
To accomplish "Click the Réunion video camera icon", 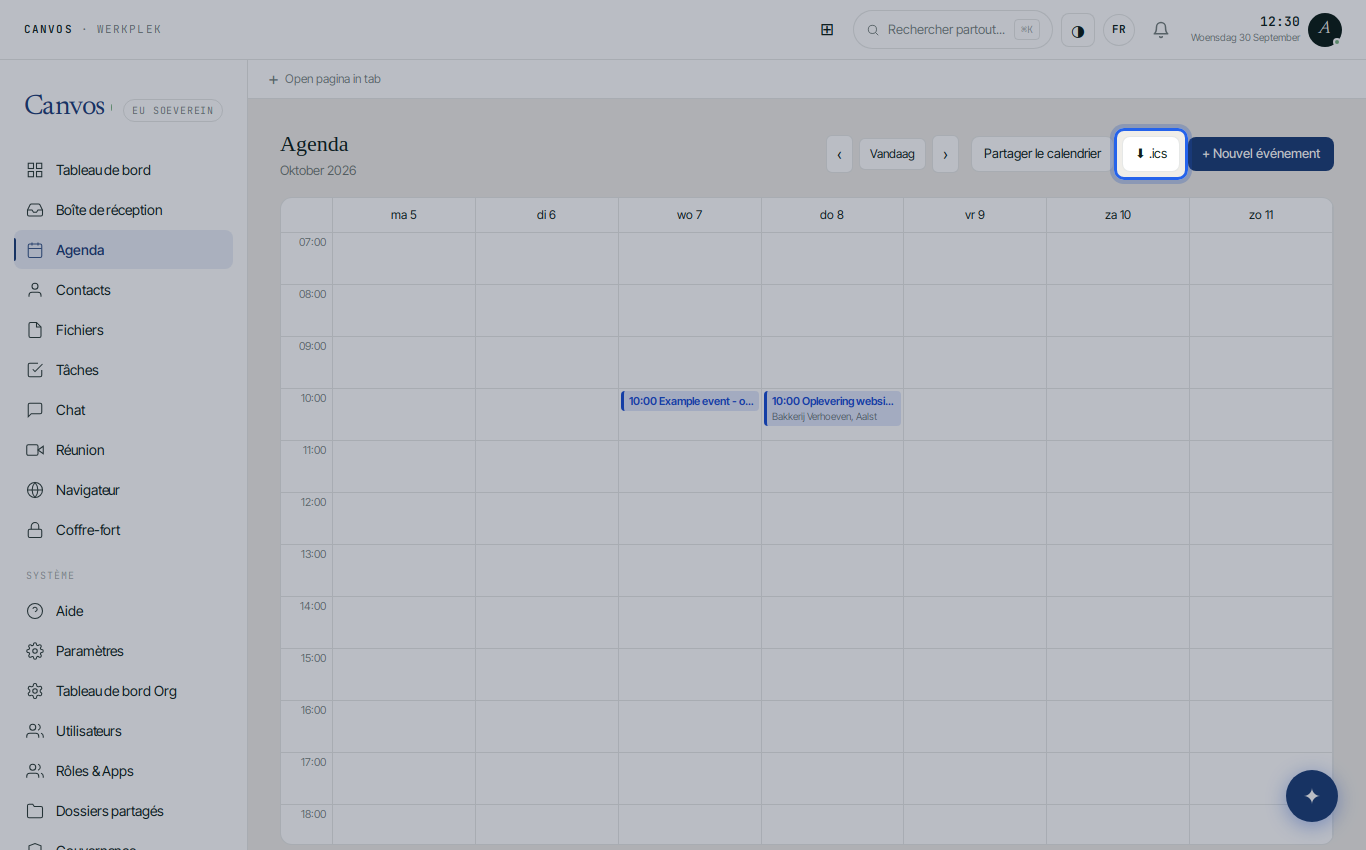I will click(35, 450).
